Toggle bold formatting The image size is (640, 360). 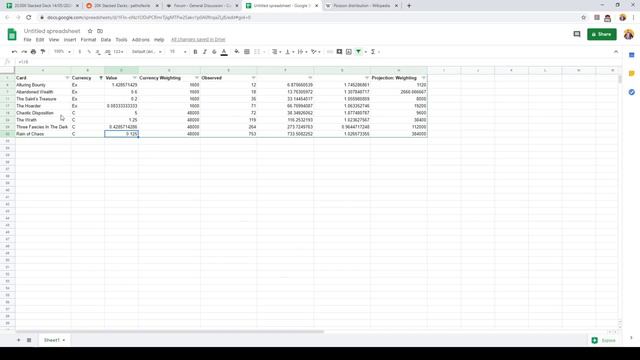point(195,52)
